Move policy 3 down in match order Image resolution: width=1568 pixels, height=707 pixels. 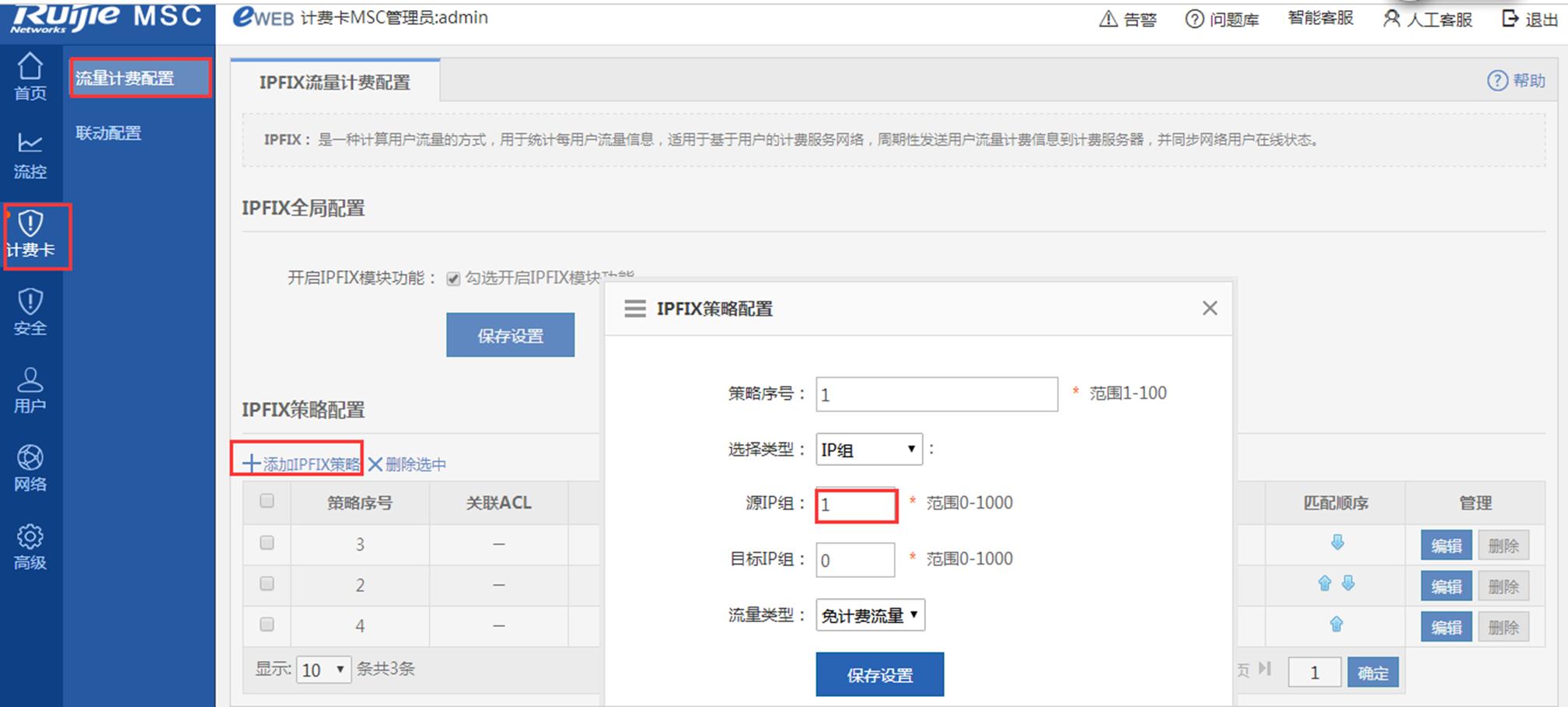click(1337, 543)
